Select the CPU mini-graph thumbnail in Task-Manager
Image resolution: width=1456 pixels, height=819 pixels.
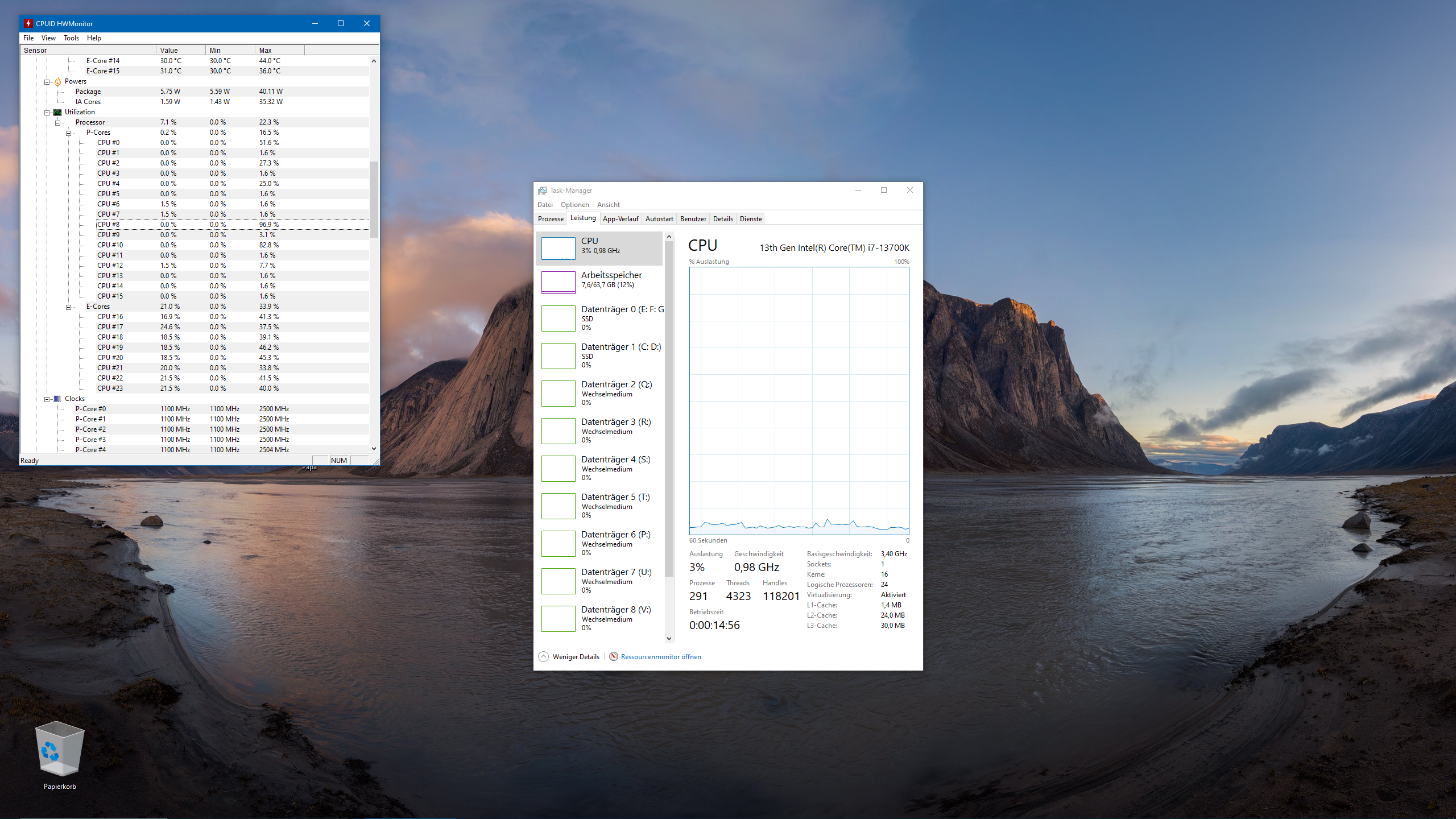tap(558, 249)
